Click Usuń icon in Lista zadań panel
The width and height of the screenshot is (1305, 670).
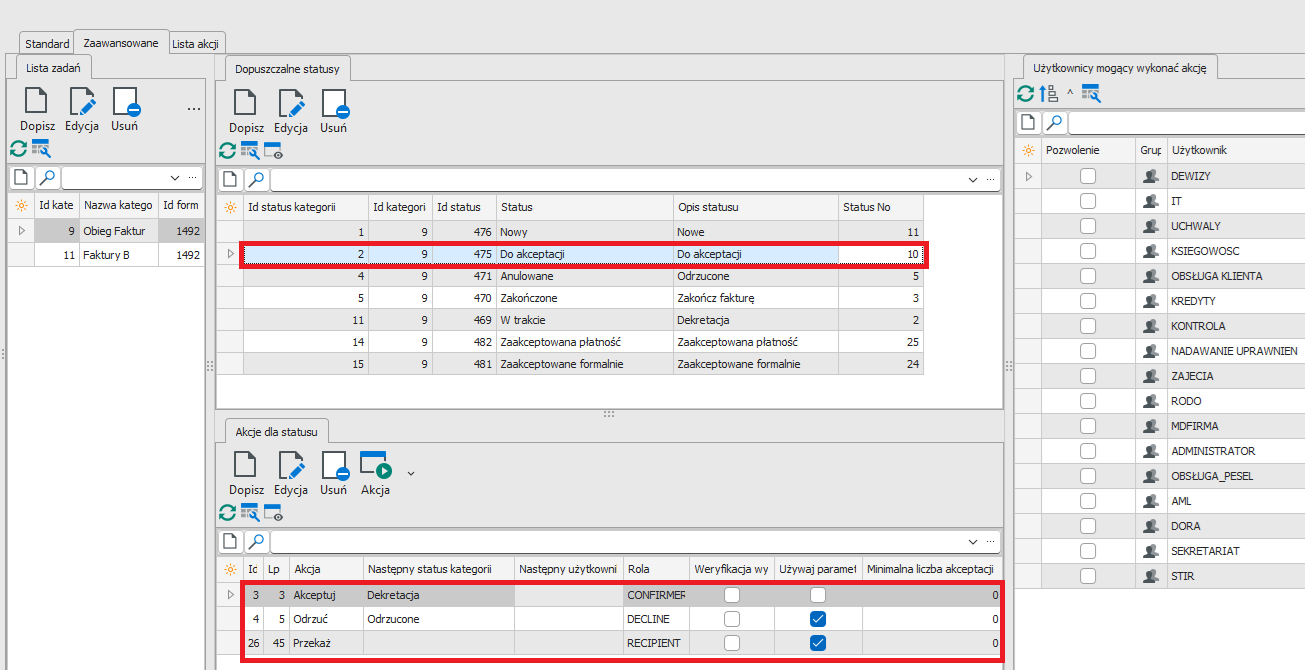[125, 103]
